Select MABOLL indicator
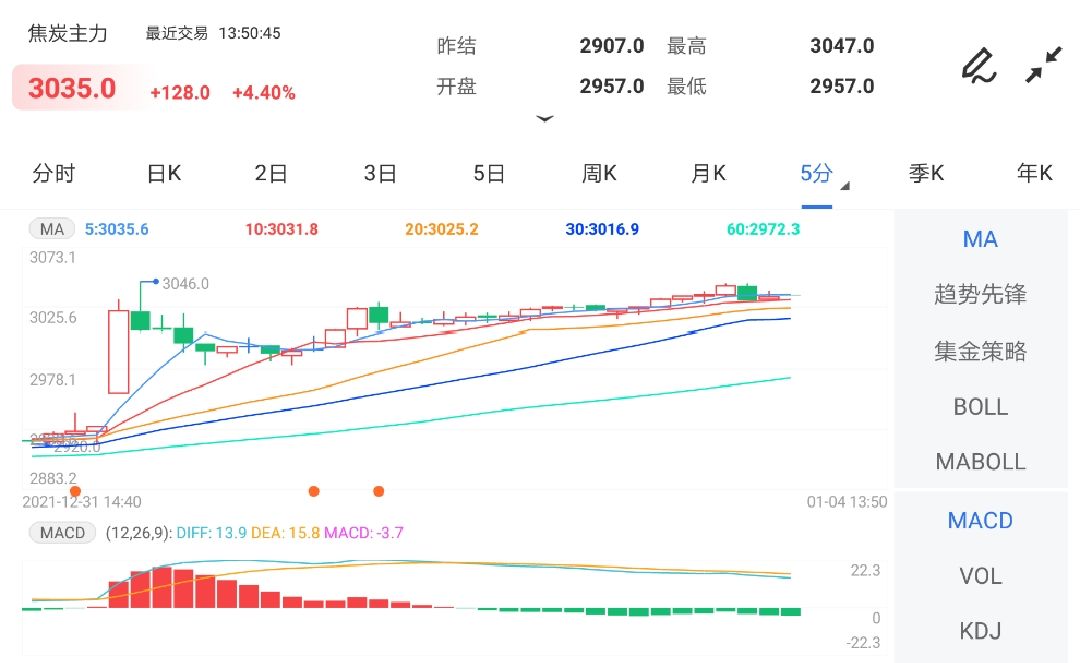 click(981, 461)
